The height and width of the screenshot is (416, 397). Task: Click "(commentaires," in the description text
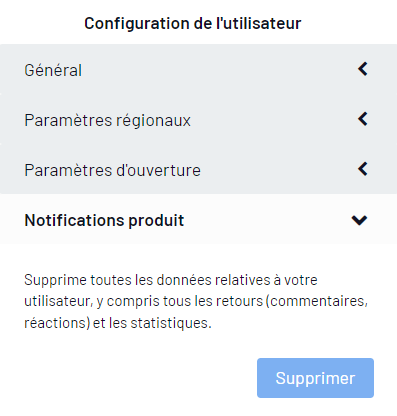pos(317,301)
